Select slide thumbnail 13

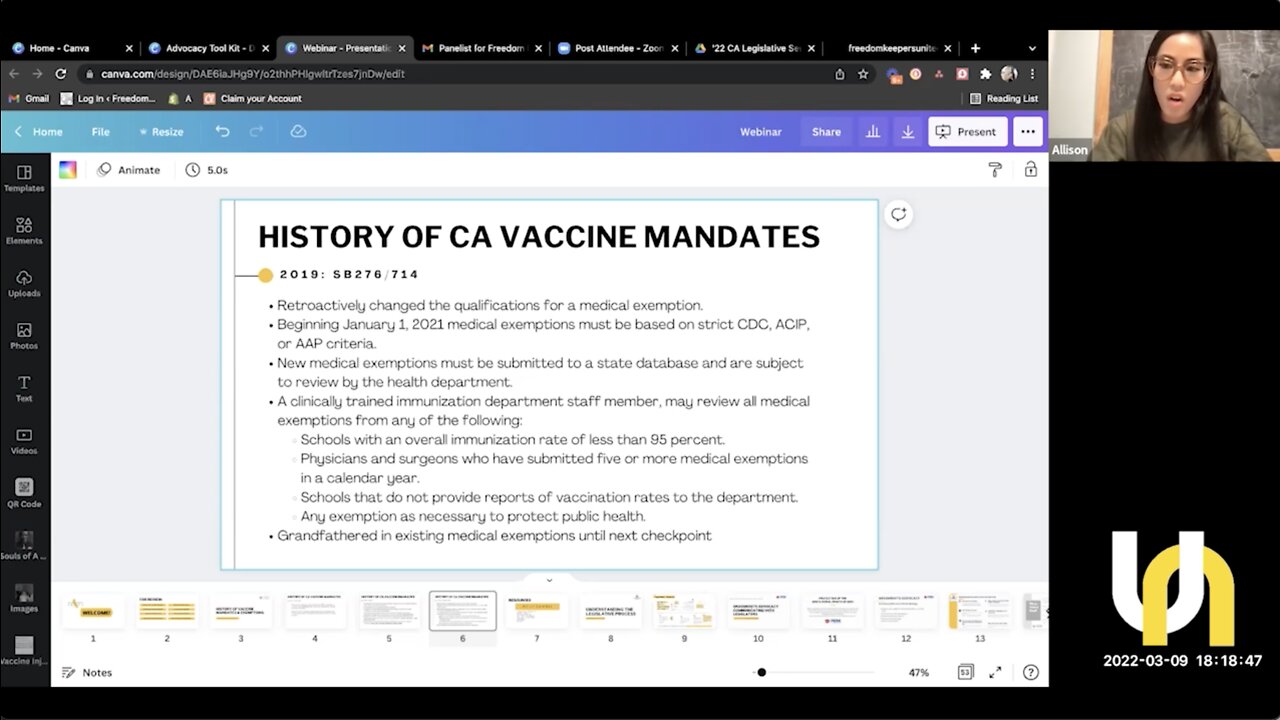[x=980, y=611]
